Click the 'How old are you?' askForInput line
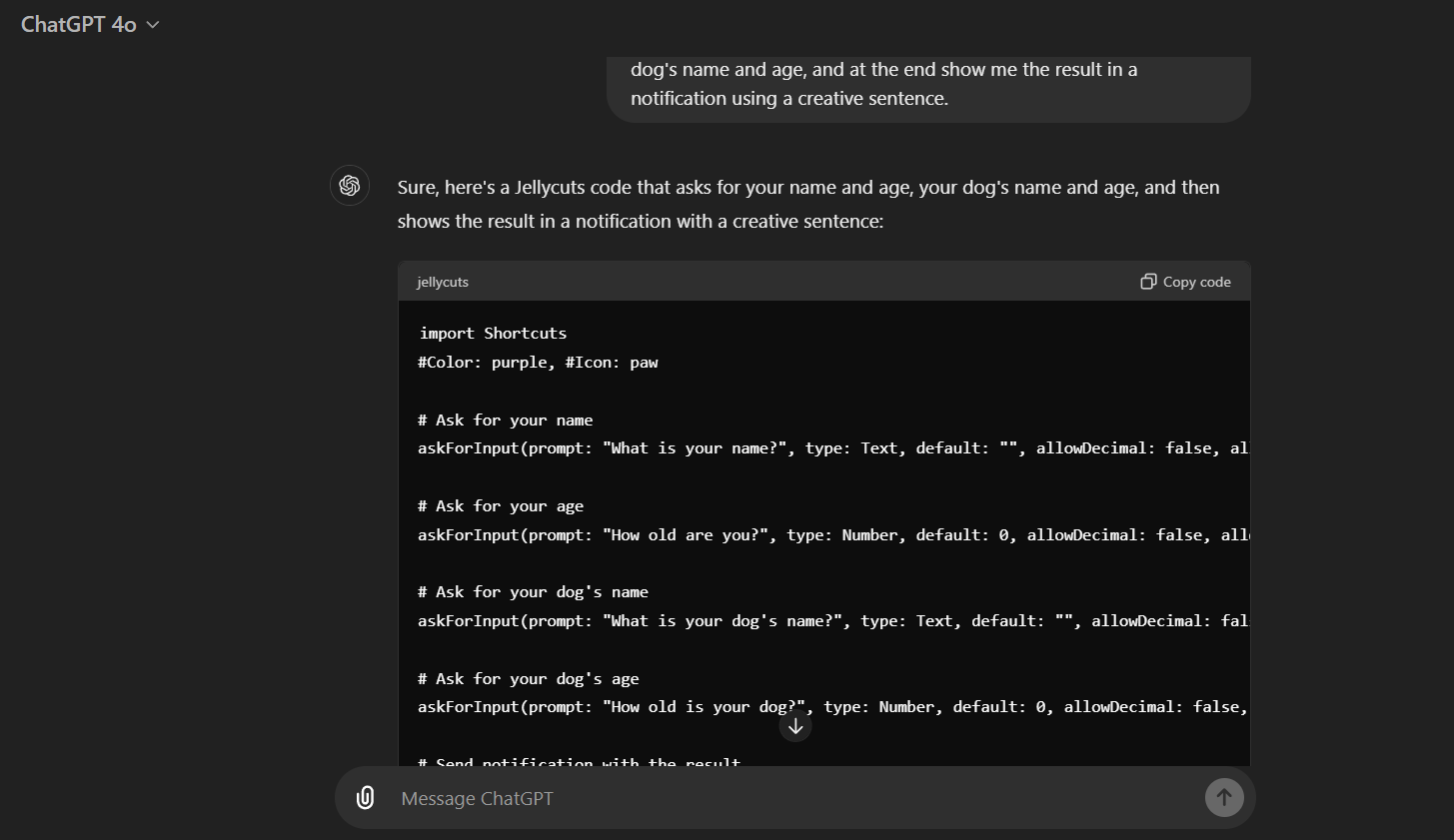The width and height of the screenshot is (1454, 840). (833, 534)
